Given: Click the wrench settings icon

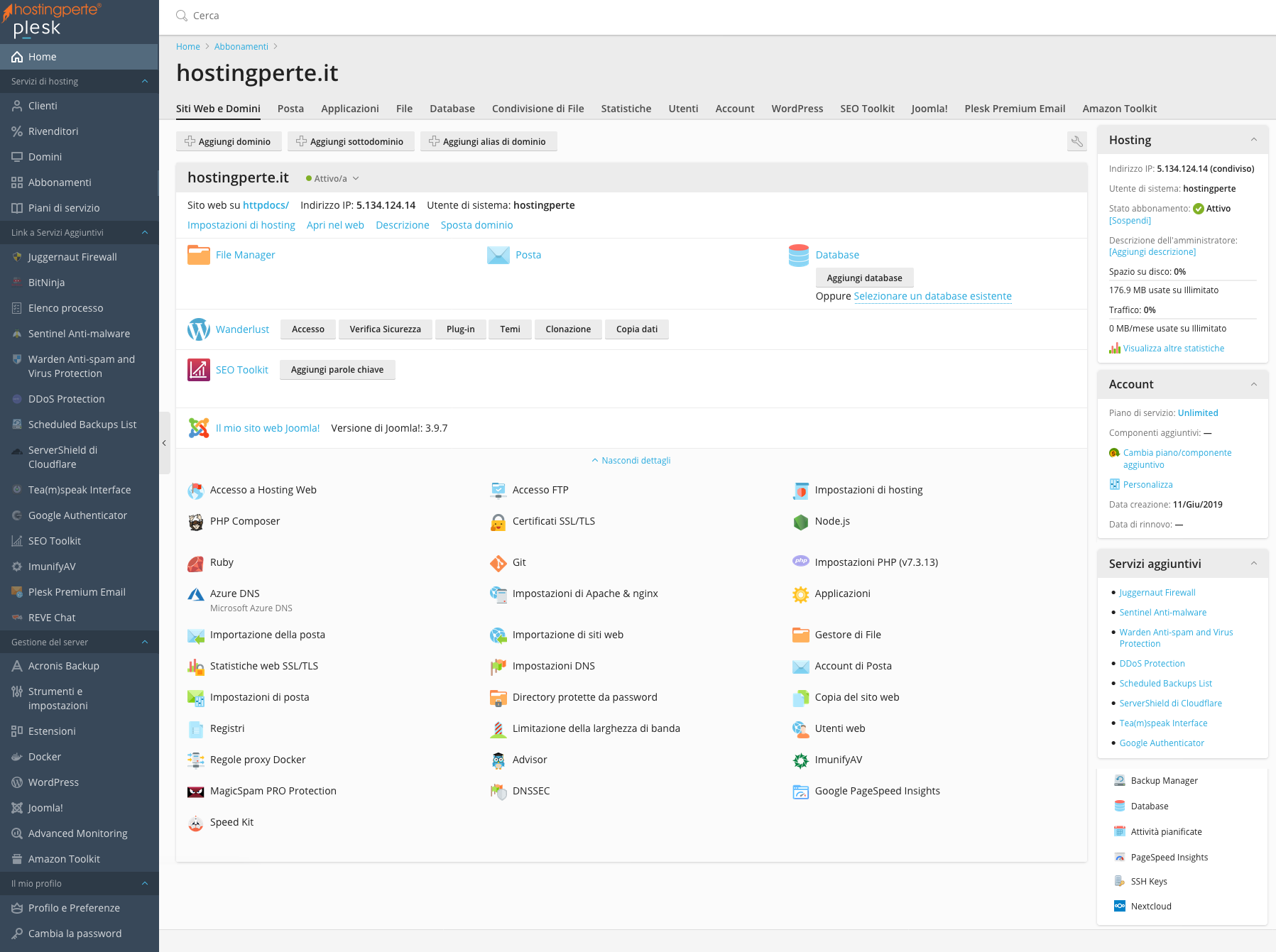Looking at the screenshot, I should (x=1076, y=142).
